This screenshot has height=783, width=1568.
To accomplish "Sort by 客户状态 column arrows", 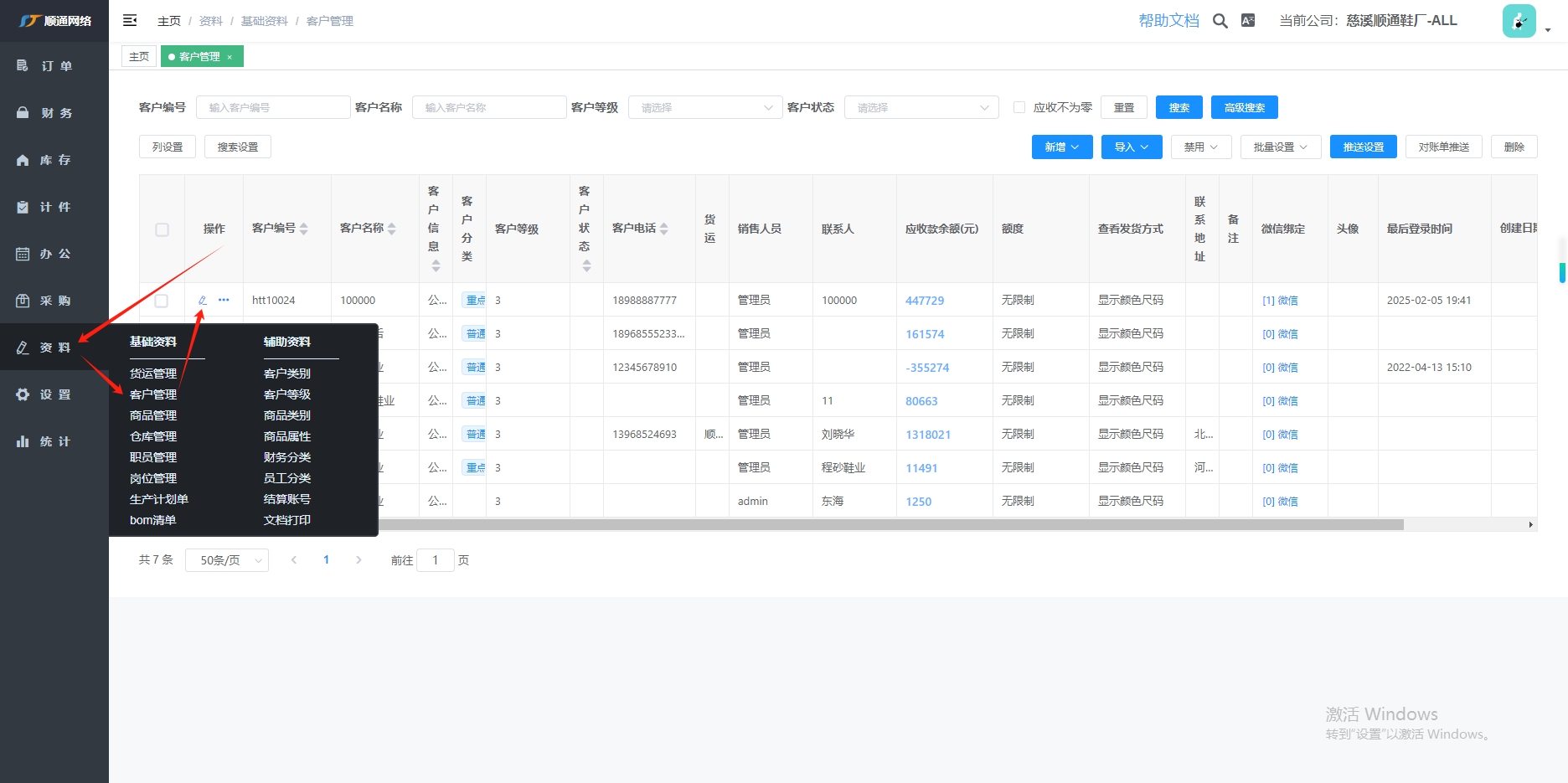I will [x=586, y=265].
